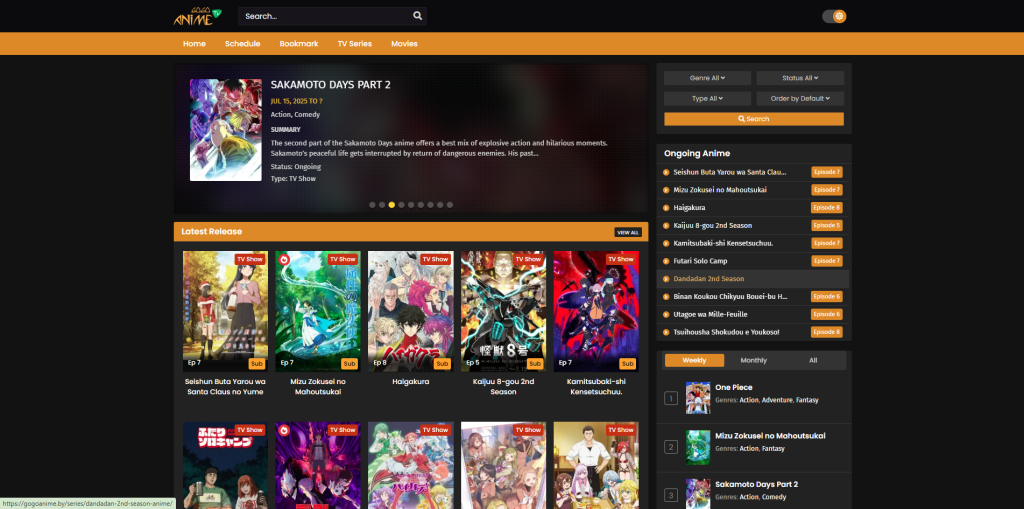Click the Haigakura title under its poster
The height and width of the screenshot is (509, 1024).
tap(411, 382)
